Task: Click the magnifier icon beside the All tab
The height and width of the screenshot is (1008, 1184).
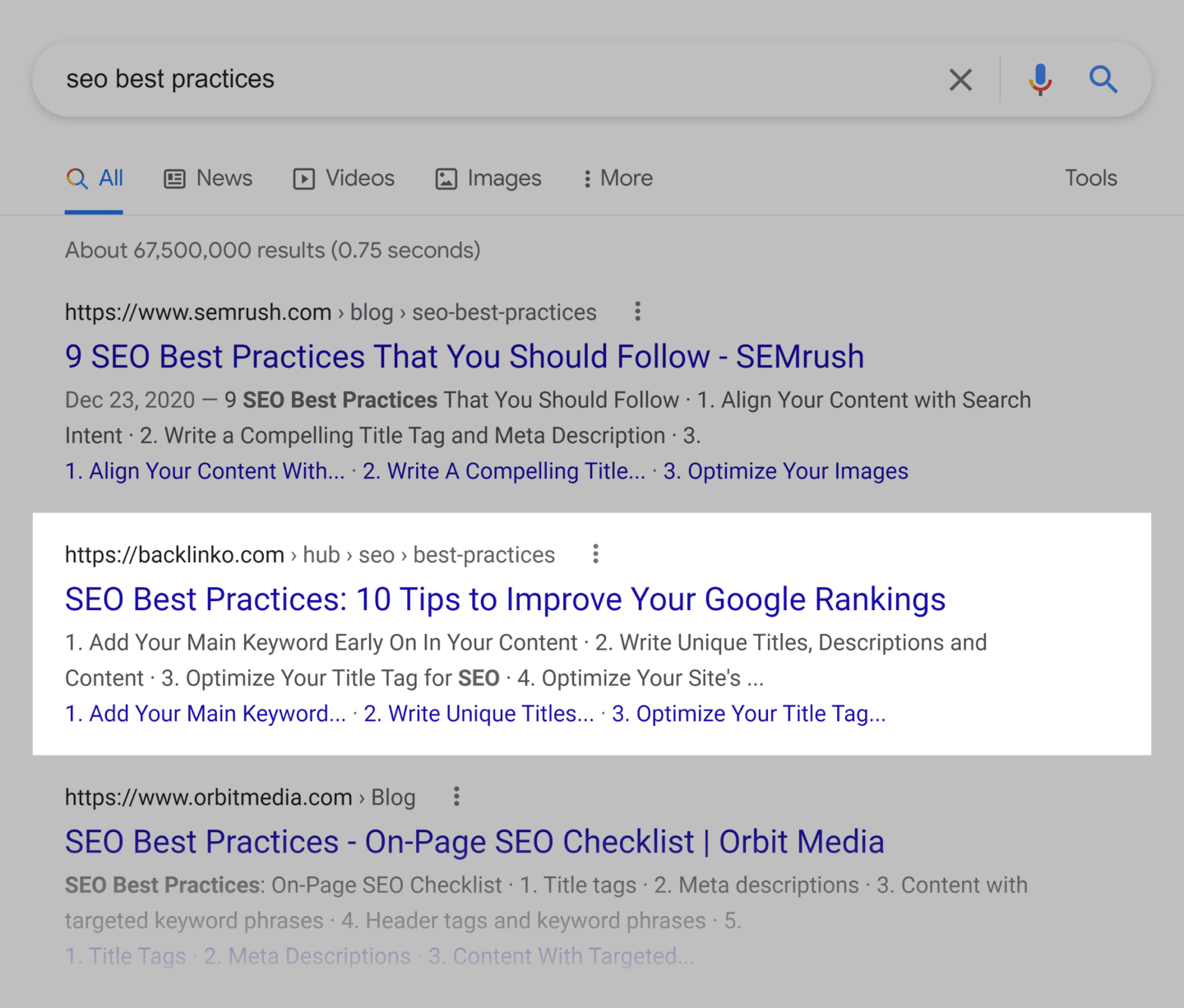Action: (x=77, y=178)
